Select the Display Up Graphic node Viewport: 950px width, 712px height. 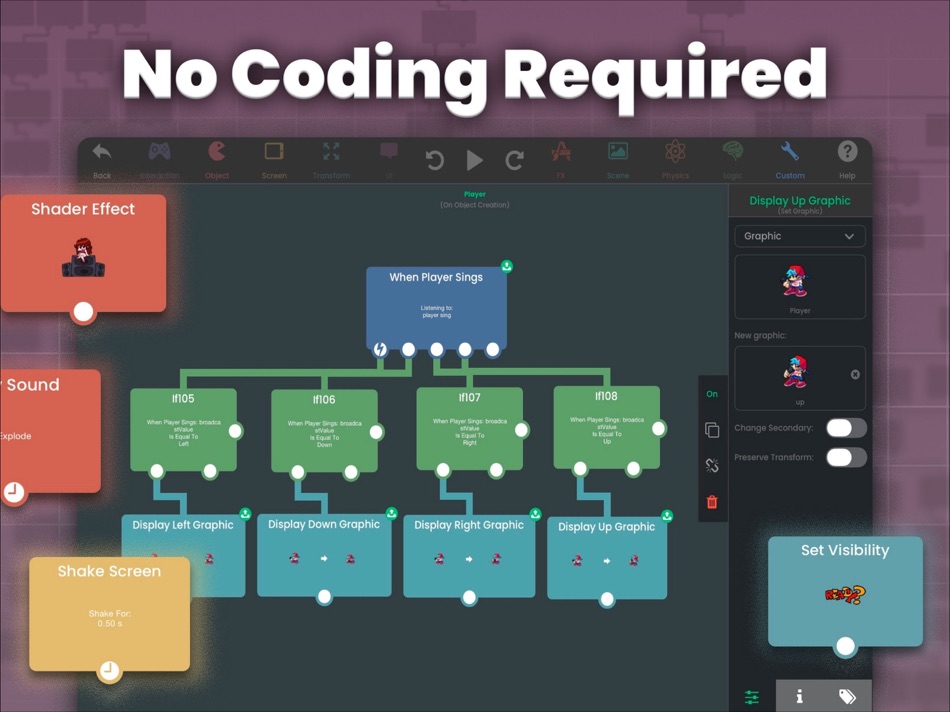pyautogui.click(x=606, y=558)
